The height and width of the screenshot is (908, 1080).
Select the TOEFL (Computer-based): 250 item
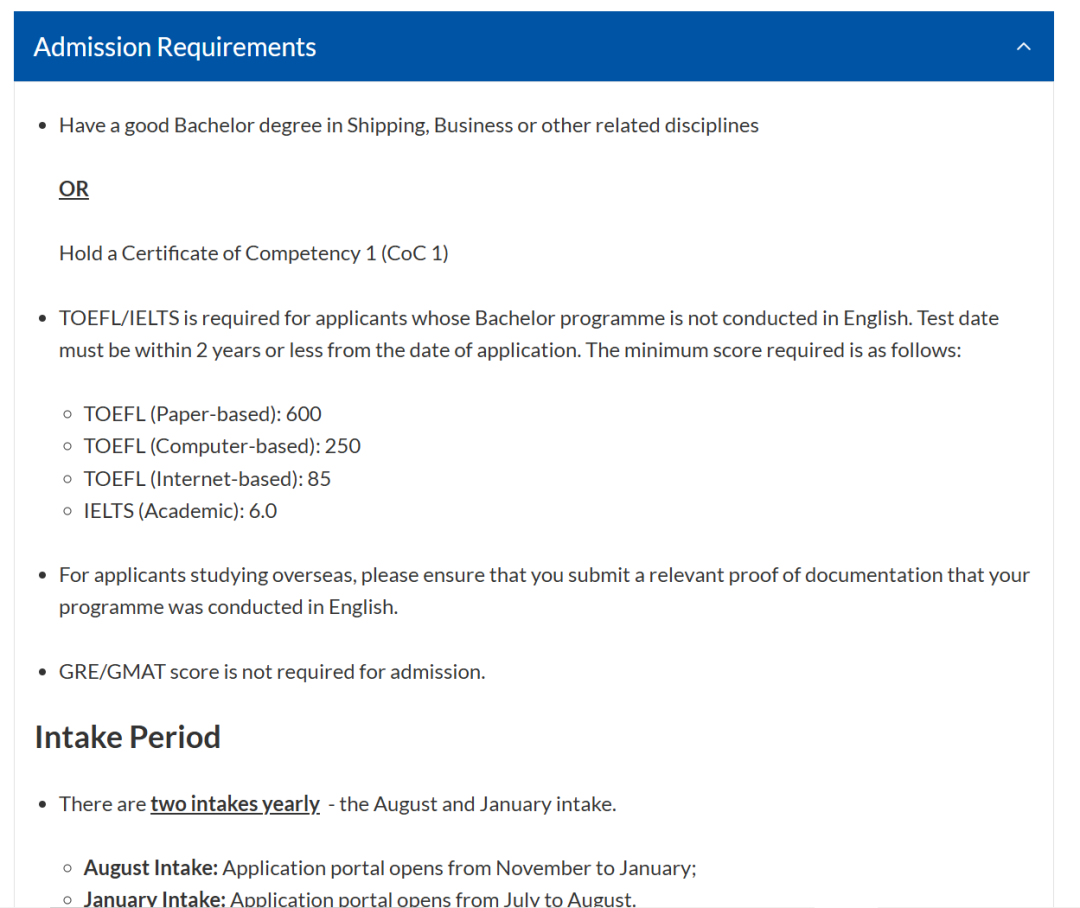tap(222, 446)
